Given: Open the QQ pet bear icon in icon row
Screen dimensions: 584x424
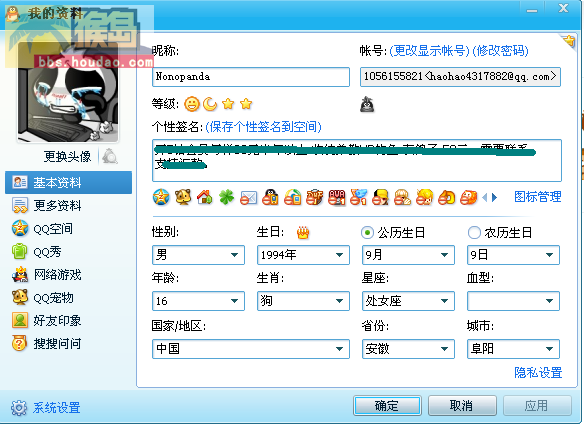Looking at the screenshot, I should (183, 197).
